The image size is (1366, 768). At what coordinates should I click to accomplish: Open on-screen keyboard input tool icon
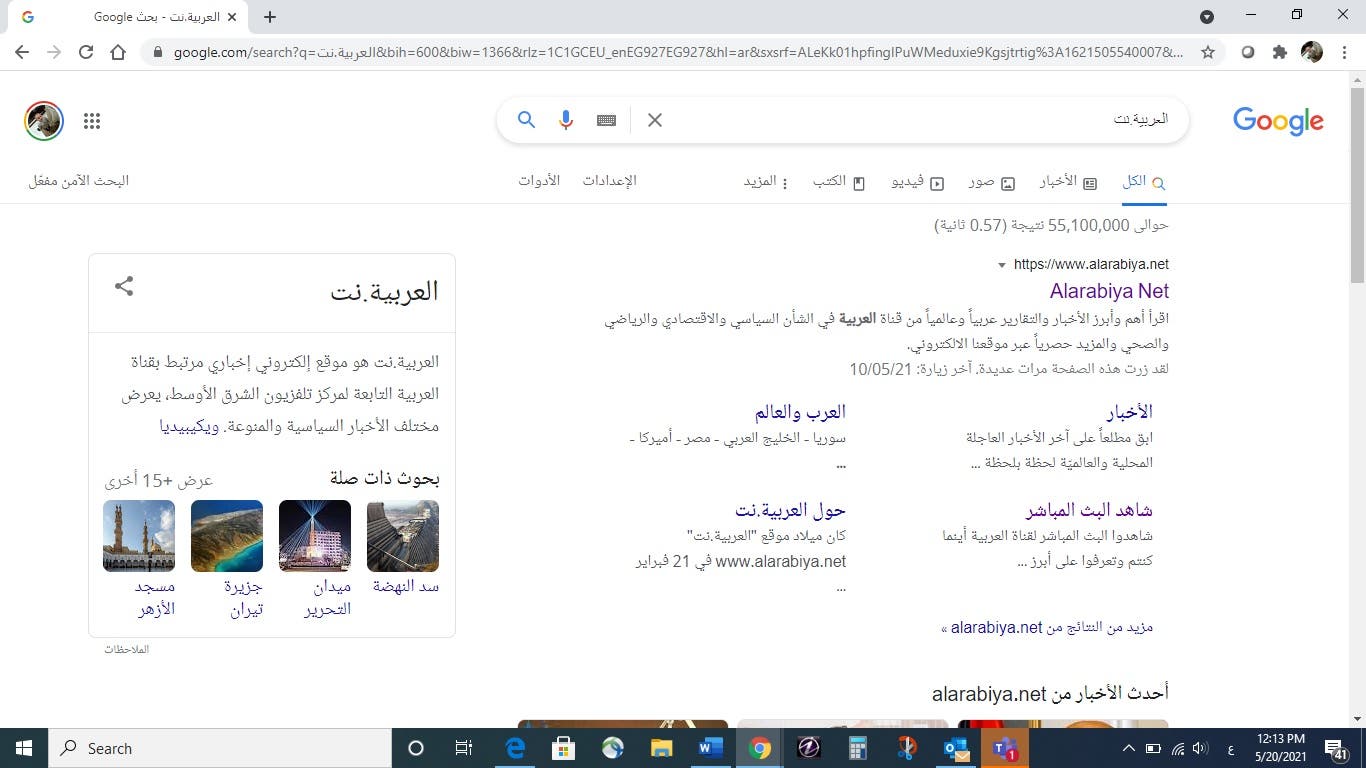pyautogui.click(x=606, y=120)
